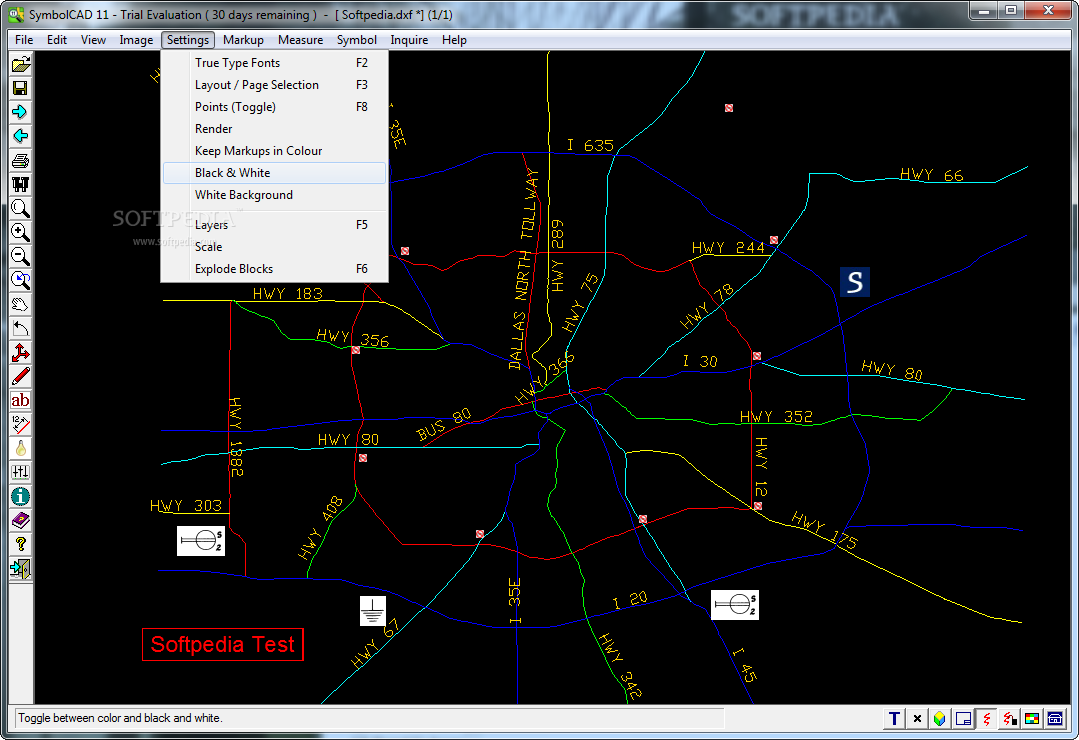Select the 'ab' text markup tool

[x=21, y=400]
